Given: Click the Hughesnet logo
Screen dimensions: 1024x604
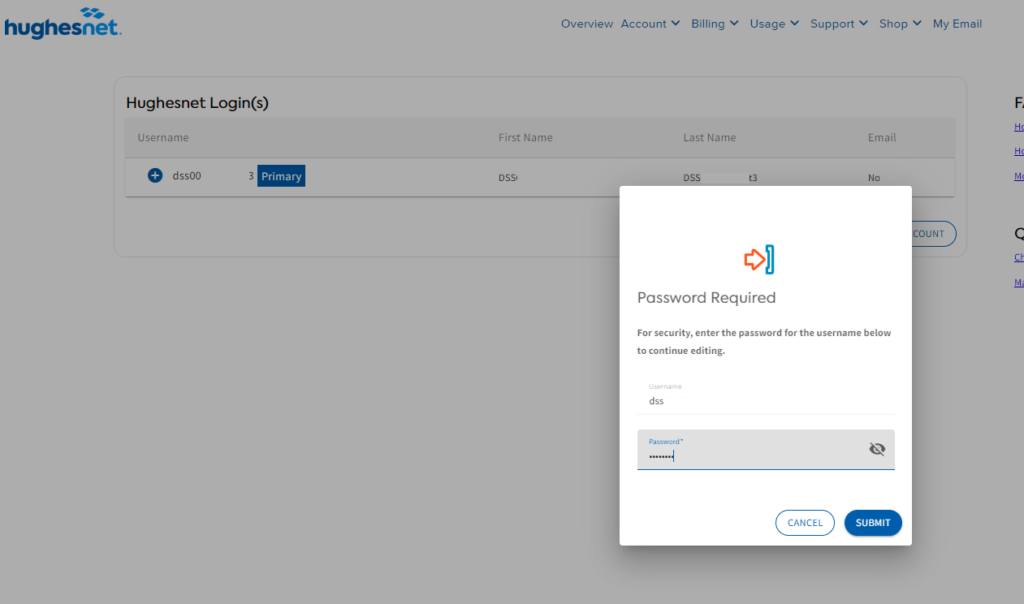Looking at the screenshot, I should [x=62, y=23].
